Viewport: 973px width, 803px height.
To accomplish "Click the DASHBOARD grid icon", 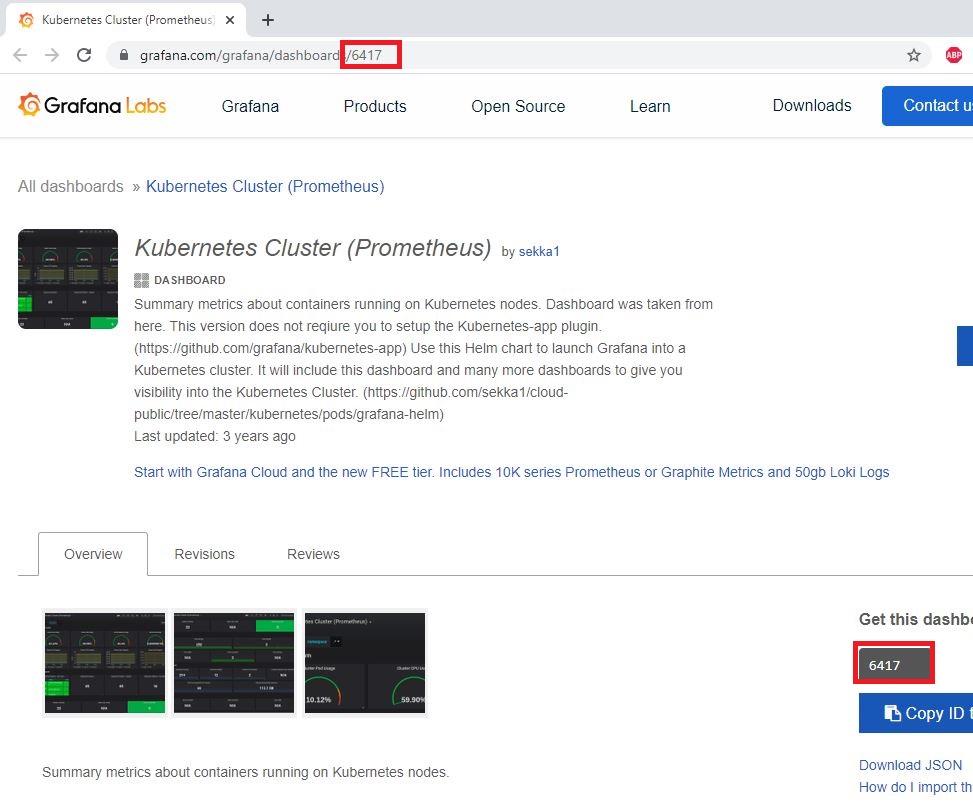I will tap(140, 279).
